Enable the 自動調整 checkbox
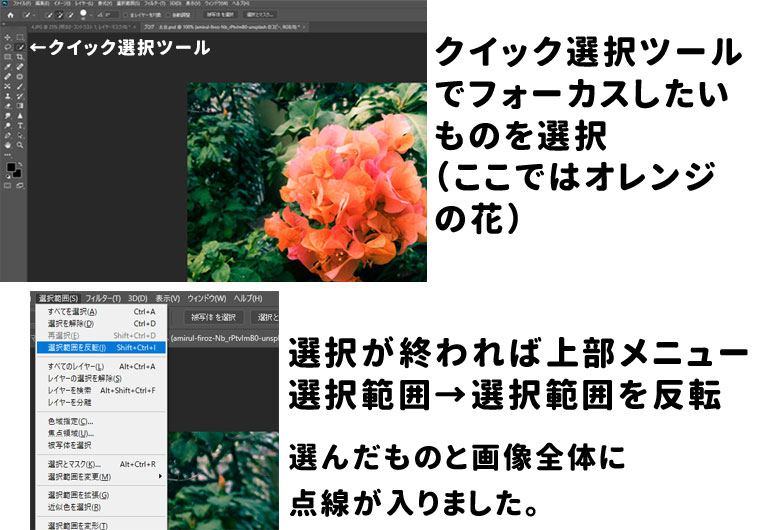Viewport: 760px width, 530px height. coord(168,15)
